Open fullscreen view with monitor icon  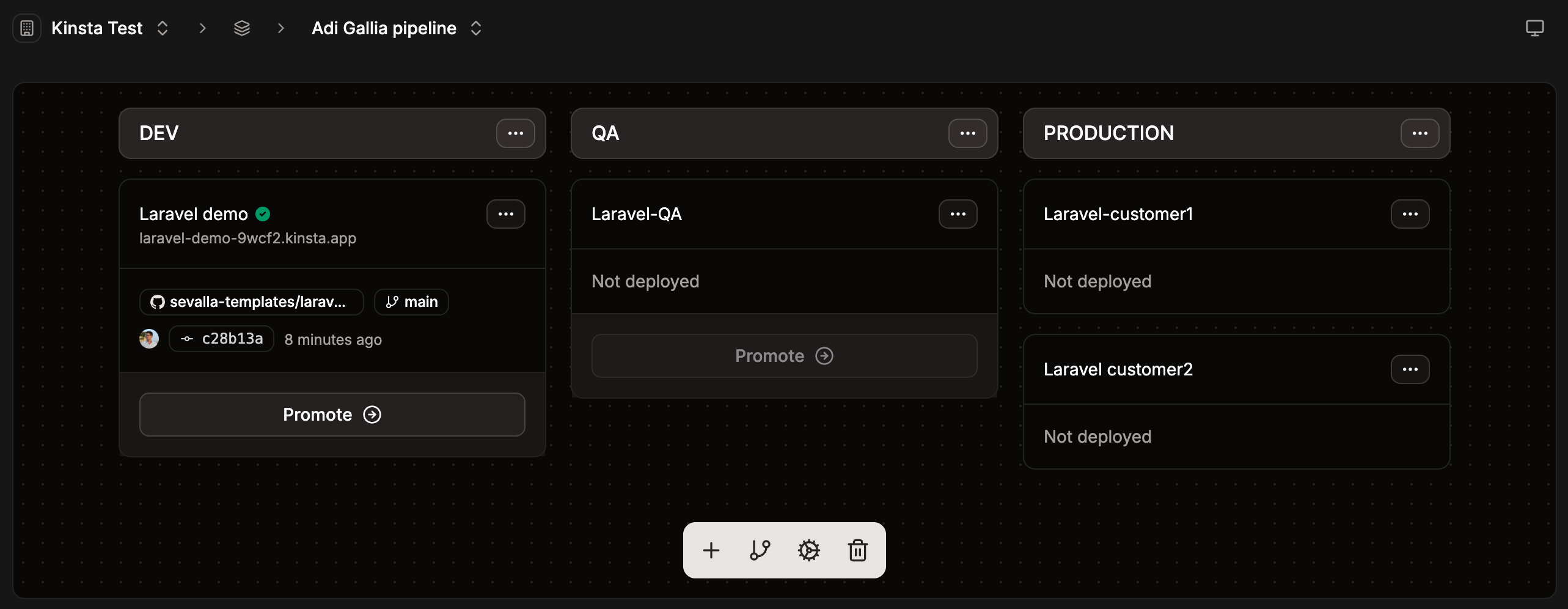coord(1535,28)
